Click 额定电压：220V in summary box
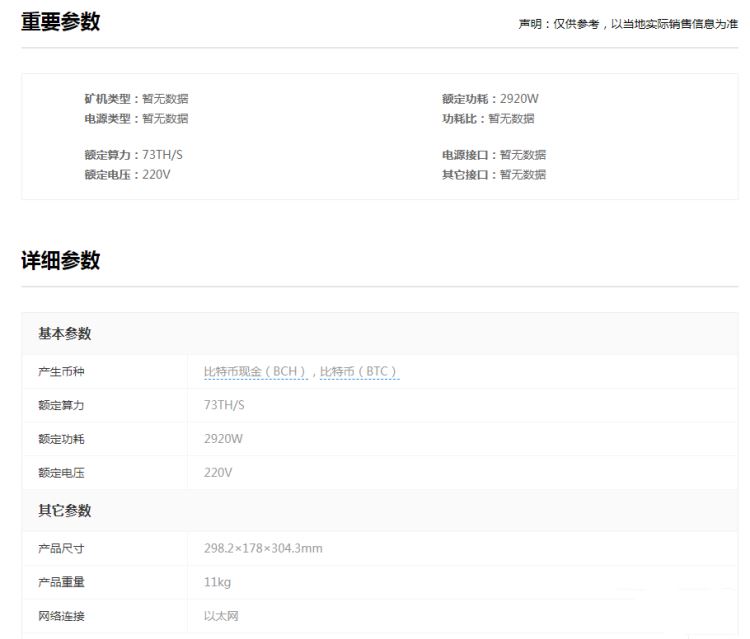 pyautogui.click(x=127, y=175)
